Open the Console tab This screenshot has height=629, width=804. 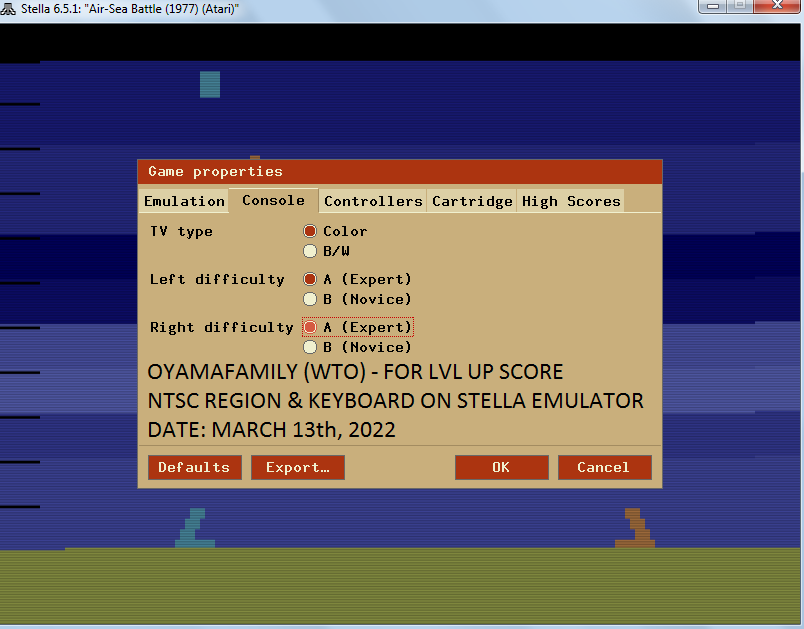point(273,200)
